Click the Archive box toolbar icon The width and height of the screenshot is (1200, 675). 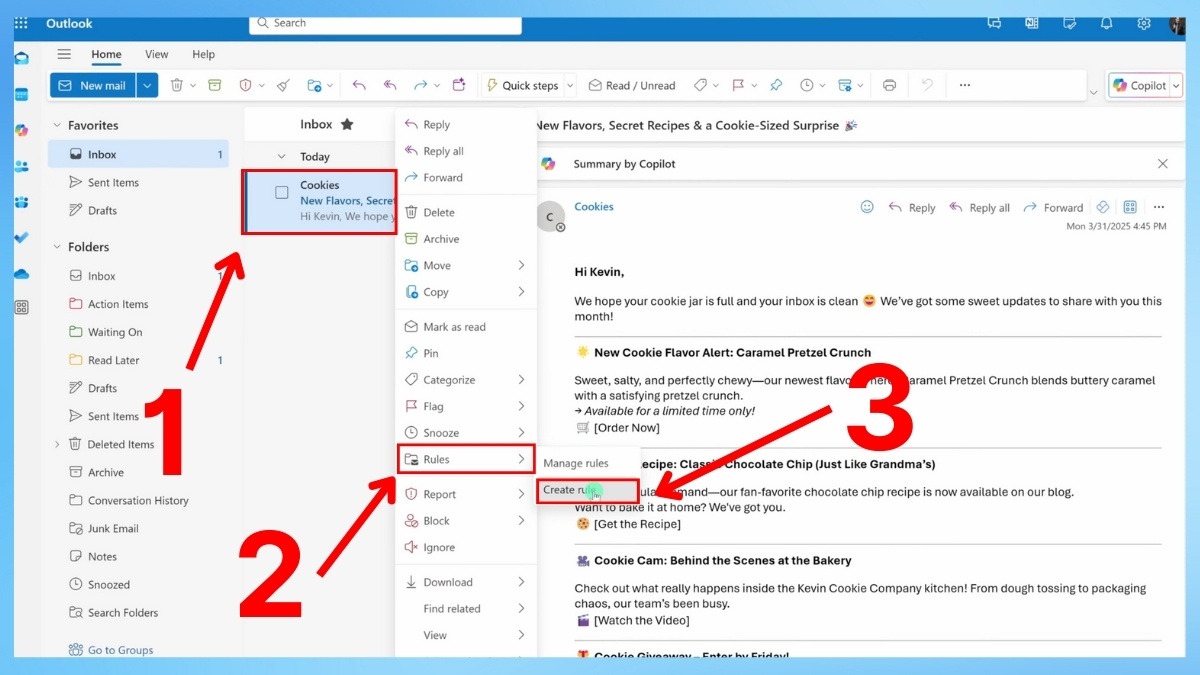pos(214,85)
